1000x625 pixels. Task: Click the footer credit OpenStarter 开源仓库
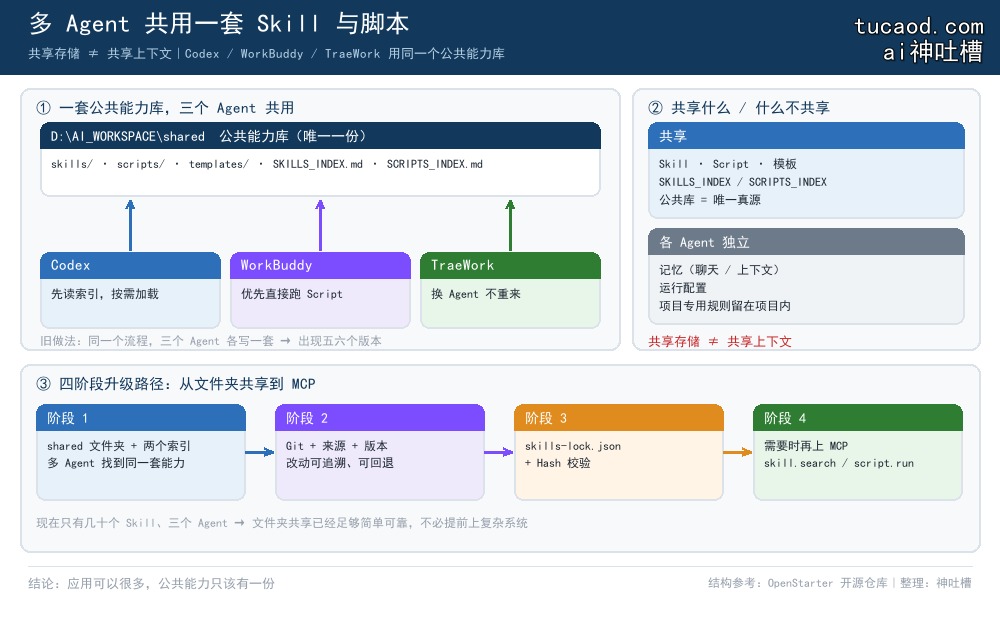point(827,583)
